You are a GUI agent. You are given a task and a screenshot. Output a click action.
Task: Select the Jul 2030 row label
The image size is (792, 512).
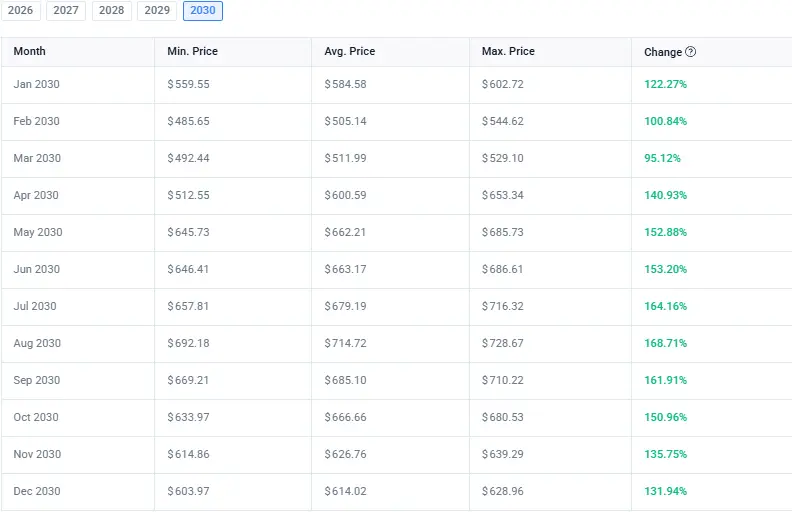pyautogui.click(x=35, y=306)
